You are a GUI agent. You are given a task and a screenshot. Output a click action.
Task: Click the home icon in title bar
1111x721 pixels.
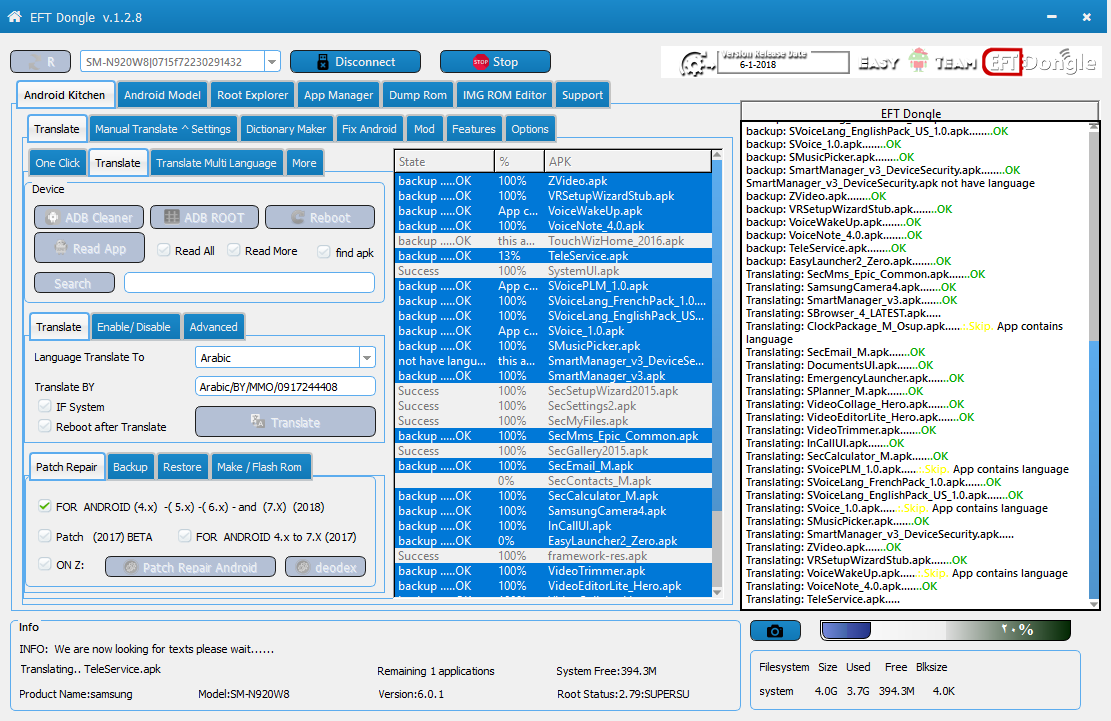[14, 16]
